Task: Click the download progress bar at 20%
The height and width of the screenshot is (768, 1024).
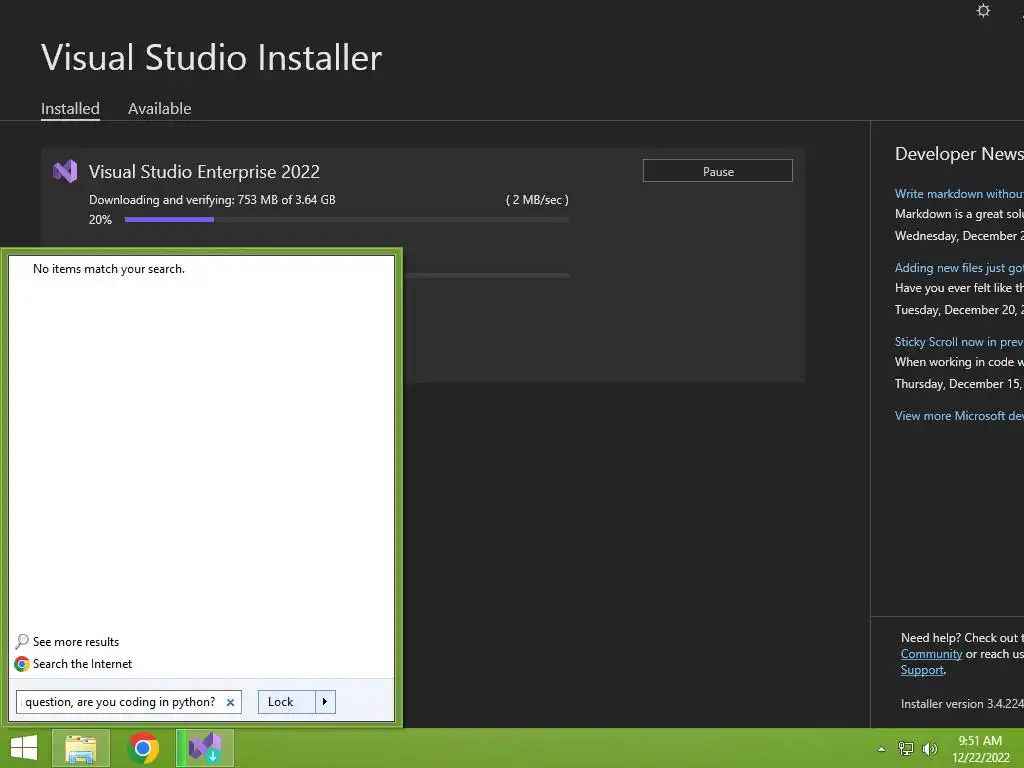Action: [x=347, y=219]
